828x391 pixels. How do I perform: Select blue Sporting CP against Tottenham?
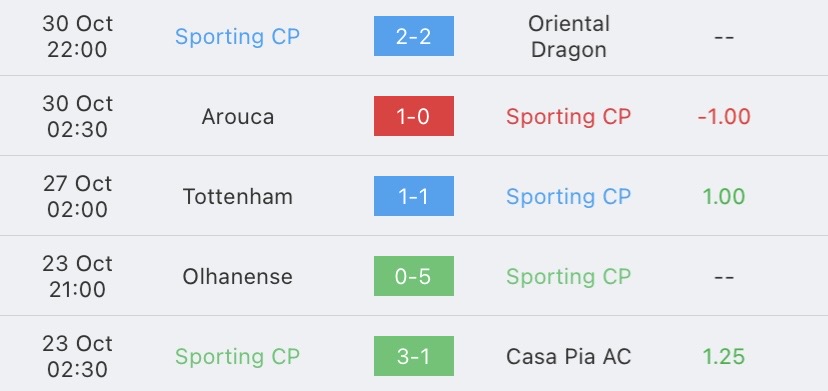(569, 197)
